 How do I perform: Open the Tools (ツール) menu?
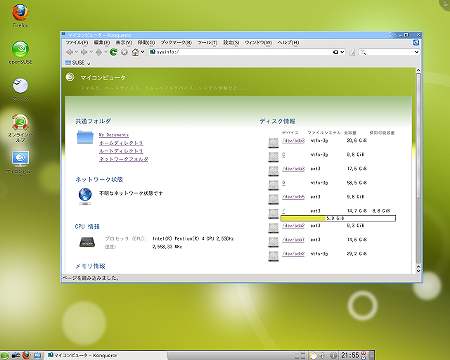tap(207, 43)
